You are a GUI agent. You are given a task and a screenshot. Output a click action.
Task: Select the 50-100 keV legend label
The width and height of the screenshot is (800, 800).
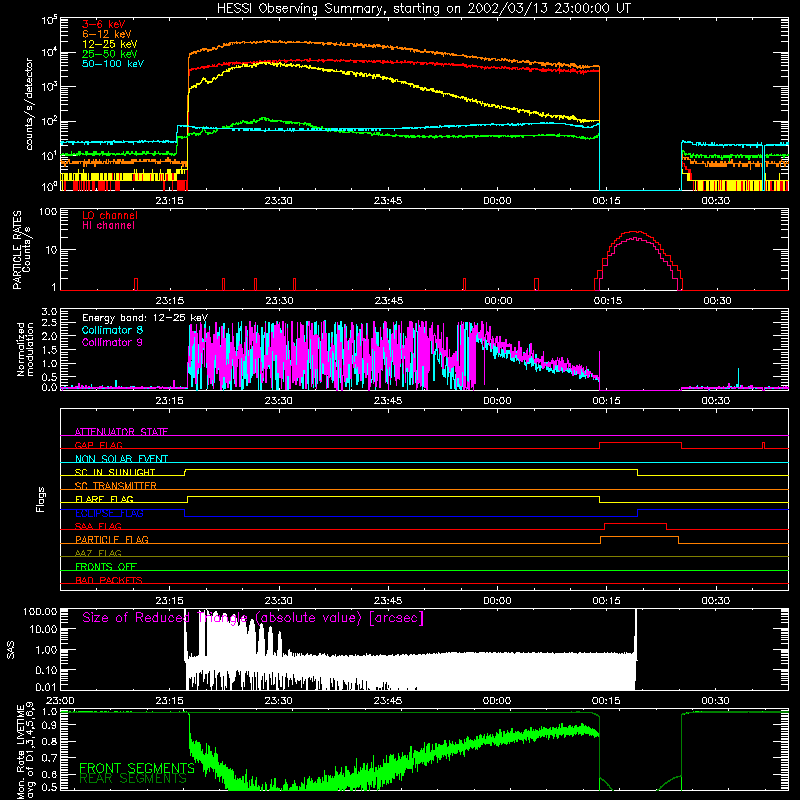[x=113, y=64]
